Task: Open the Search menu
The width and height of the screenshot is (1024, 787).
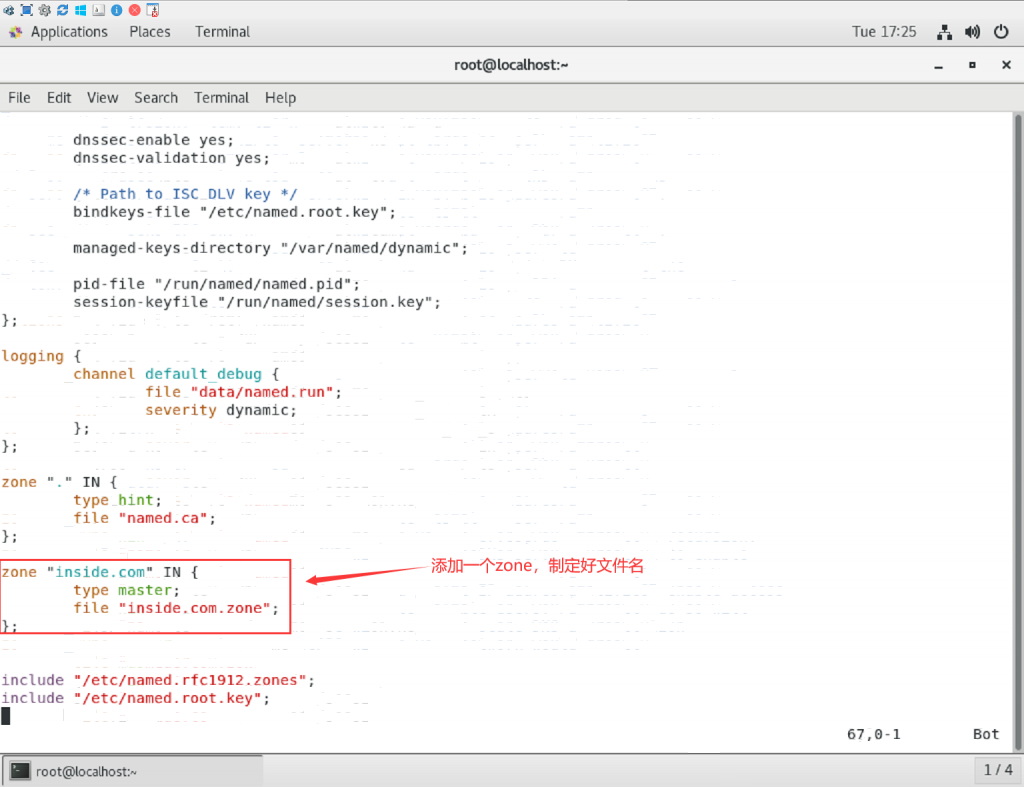Action: [x=156, y=98]
